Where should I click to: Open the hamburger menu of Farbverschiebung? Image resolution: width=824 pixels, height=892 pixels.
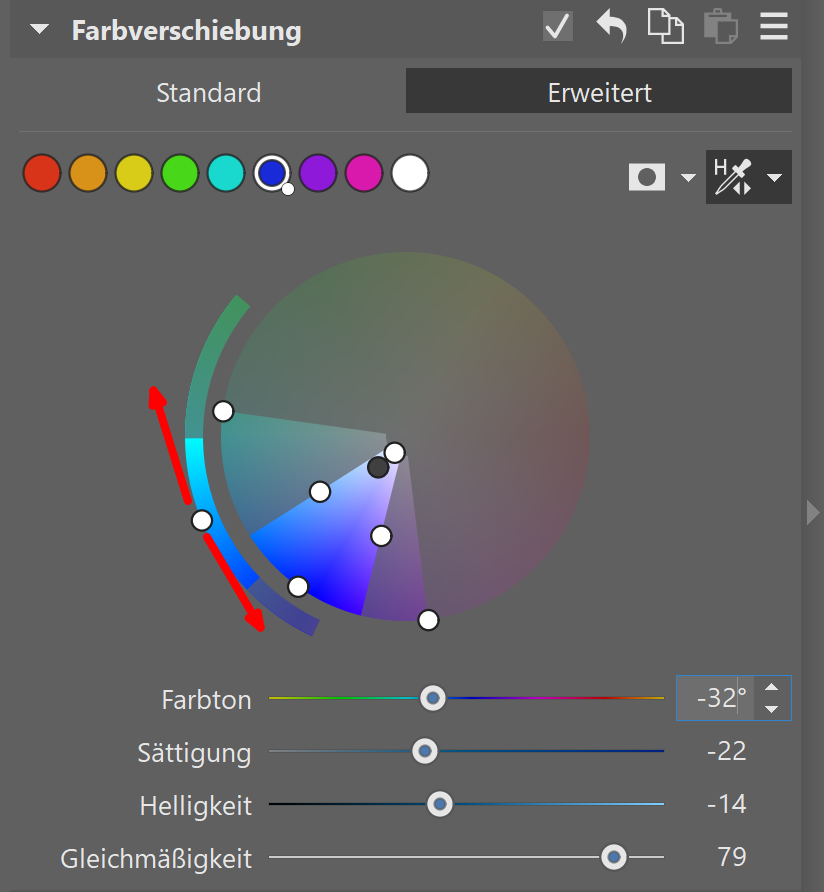coord(774,27)
